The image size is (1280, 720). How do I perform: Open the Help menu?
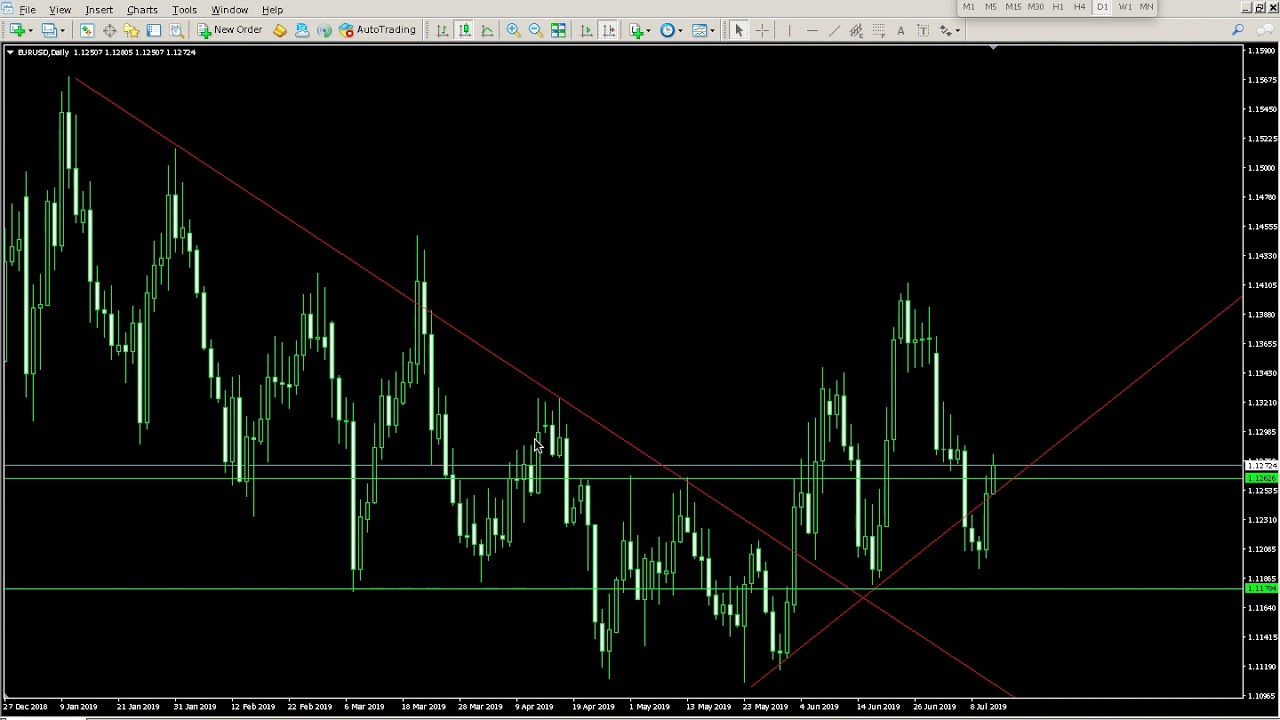point(272,10)
